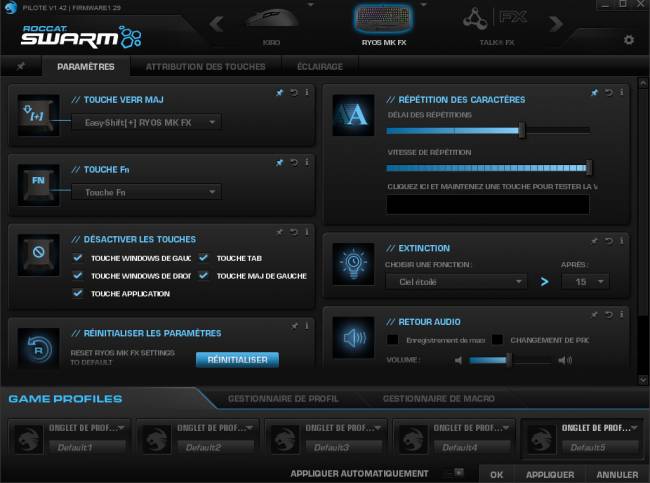This screenshot has height=483, width=650.
Task: Uncheck Touche Maj de gauche
Action: [x=203, y=276]
